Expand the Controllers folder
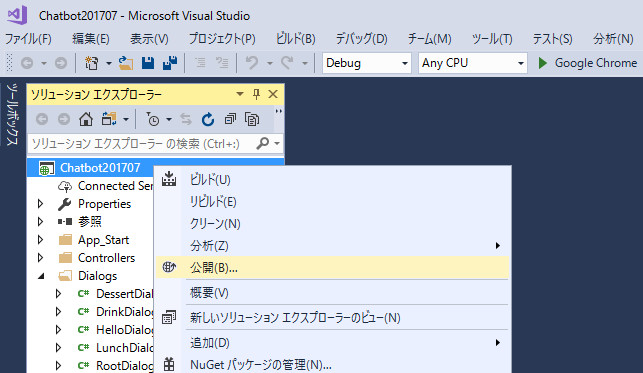643x373 pixels. 40,258
